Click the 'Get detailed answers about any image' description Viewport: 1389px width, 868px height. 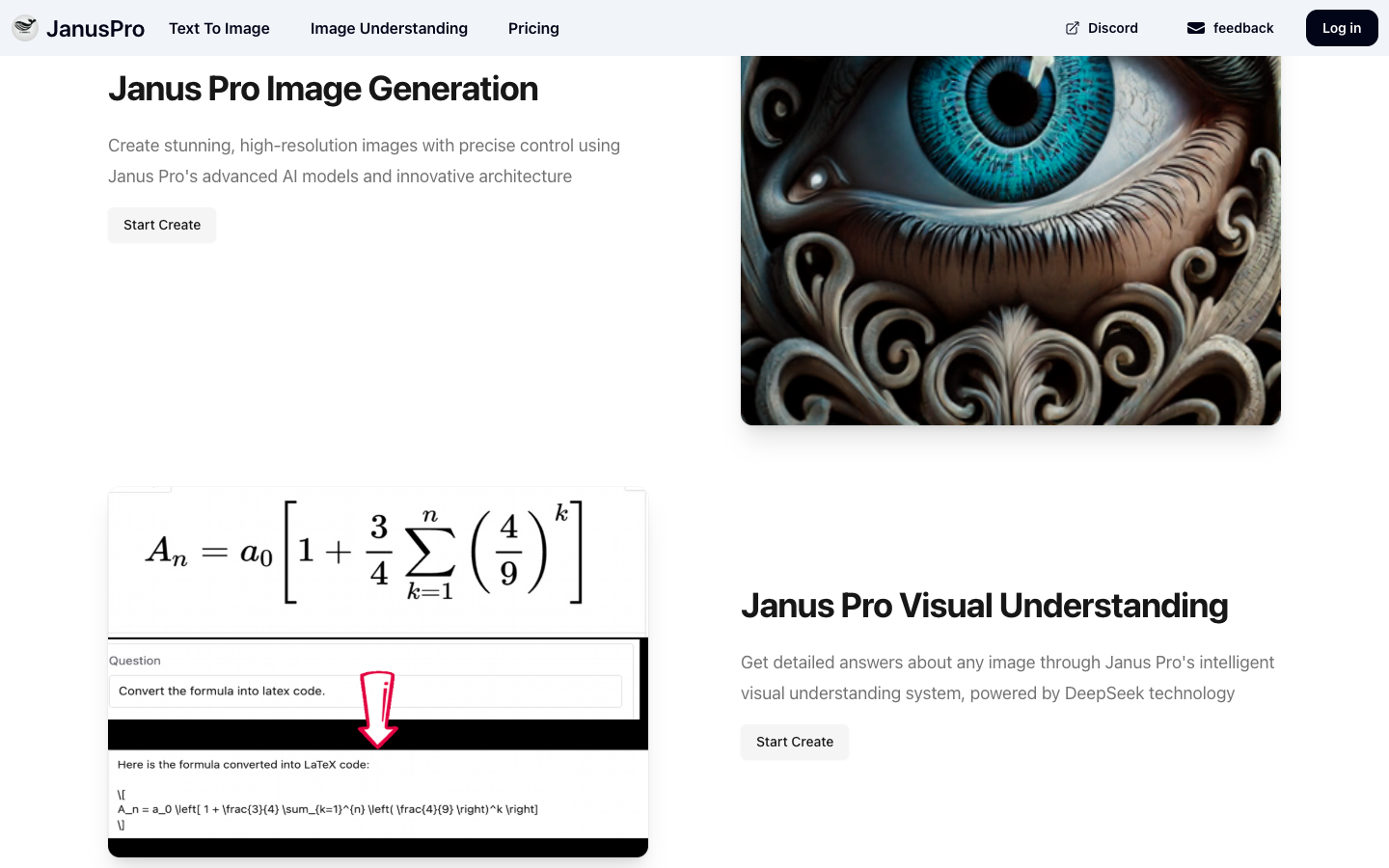(1008, 678)
